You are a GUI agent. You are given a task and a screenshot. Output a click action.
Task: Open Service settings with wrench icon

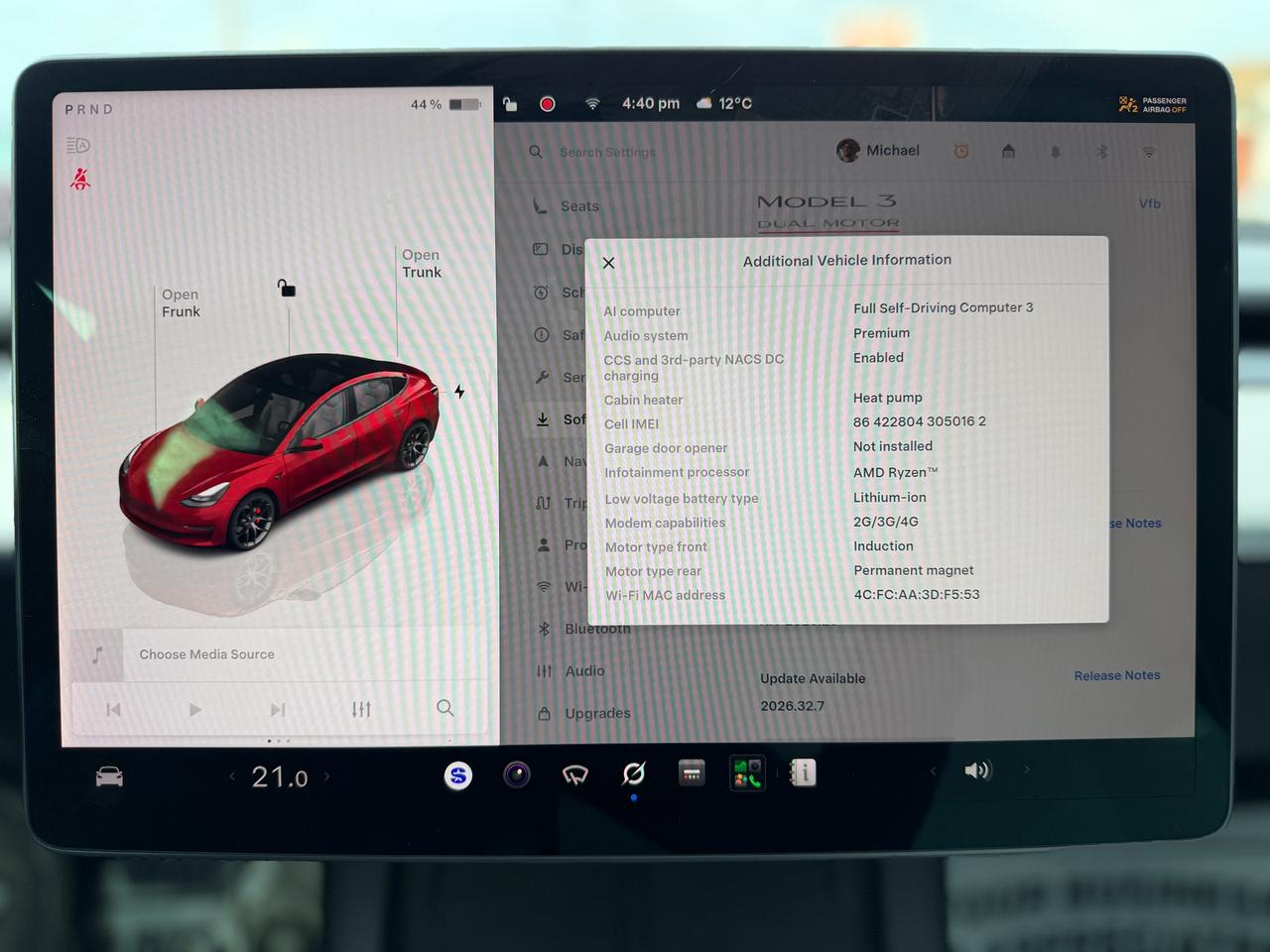[x=561, y=377]
